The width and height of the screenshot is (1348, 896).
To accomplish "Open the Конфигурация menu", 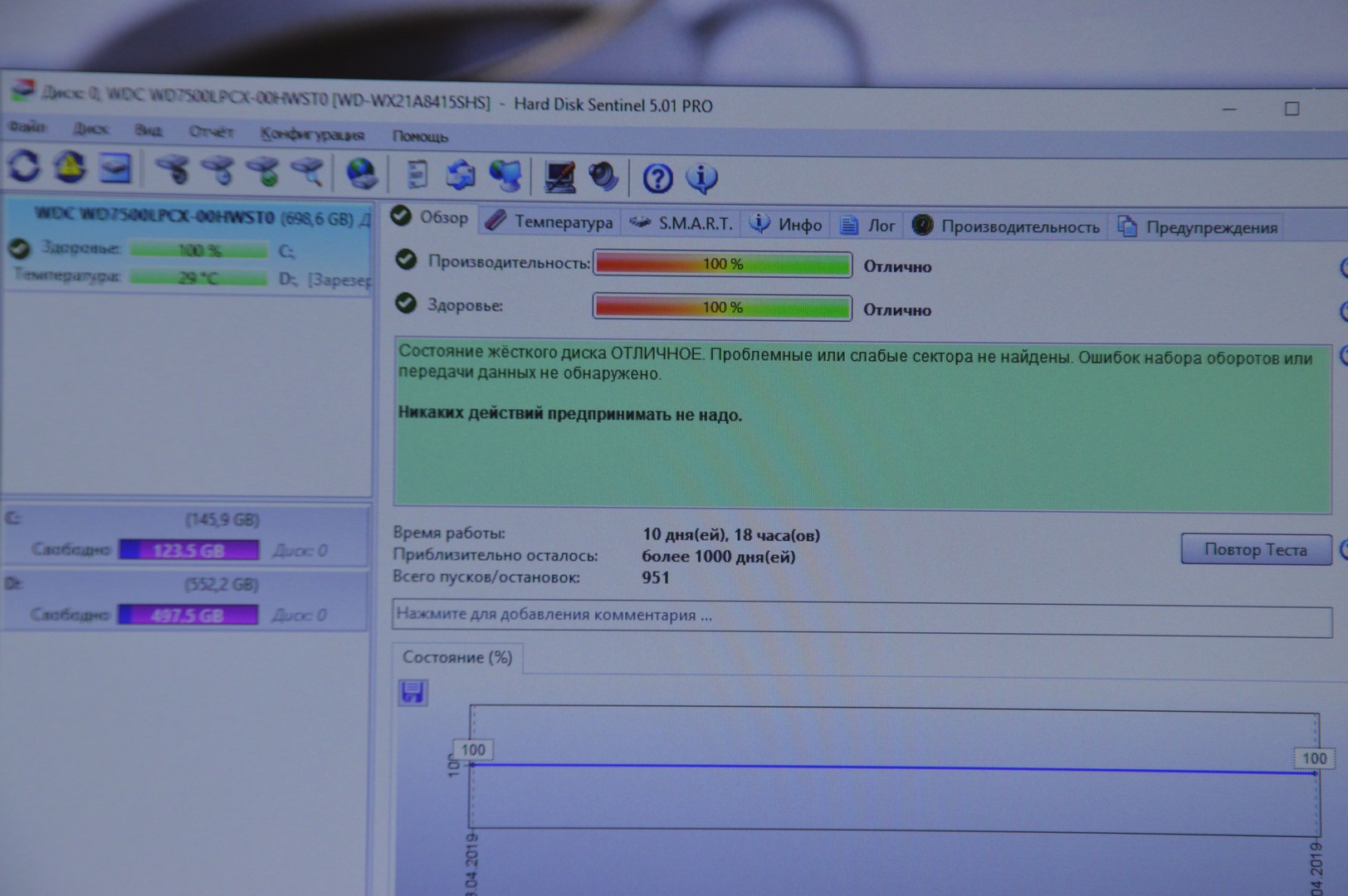I will (312, 134).
